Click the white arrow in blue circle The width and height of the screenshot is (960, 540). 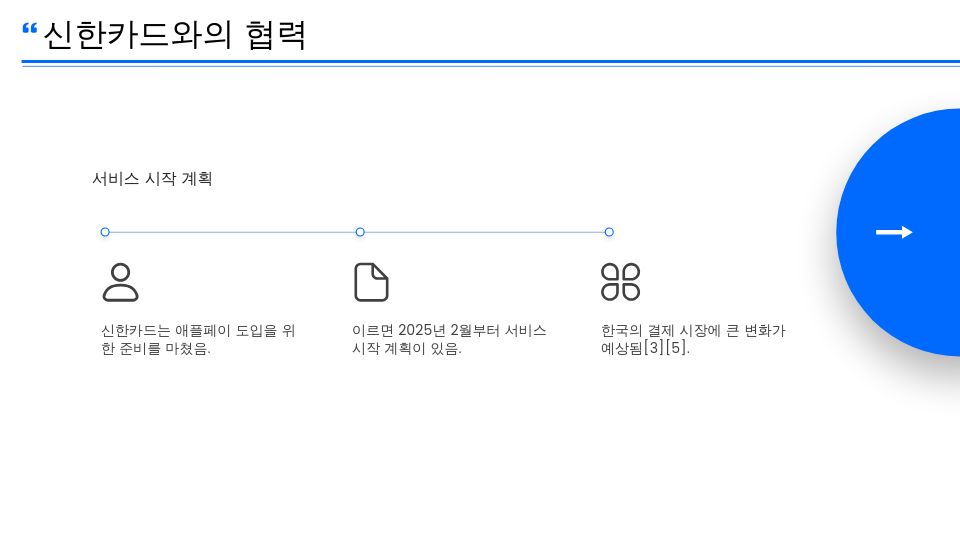pyautogui.click(x=894, y=232)
